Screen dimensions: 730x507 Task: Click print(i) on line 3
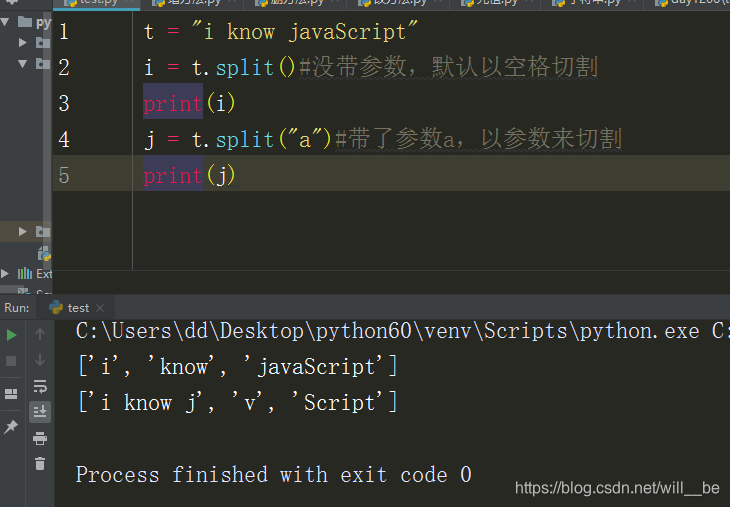coord(189,103)
